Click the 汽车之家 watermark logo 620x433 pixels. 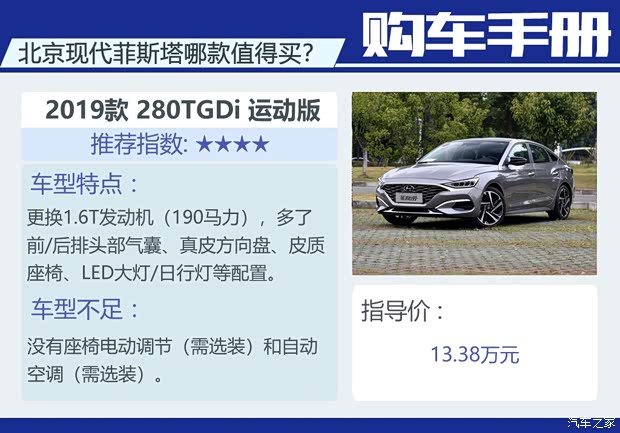point(592,423)
